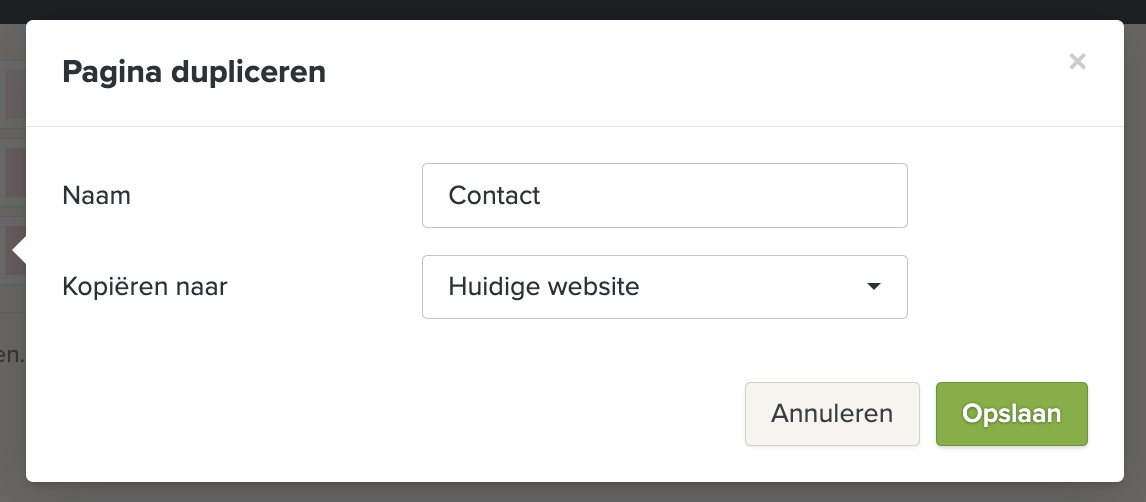
Task: Click the Pagina dupliceren title
Action: [x=194, y=72]
